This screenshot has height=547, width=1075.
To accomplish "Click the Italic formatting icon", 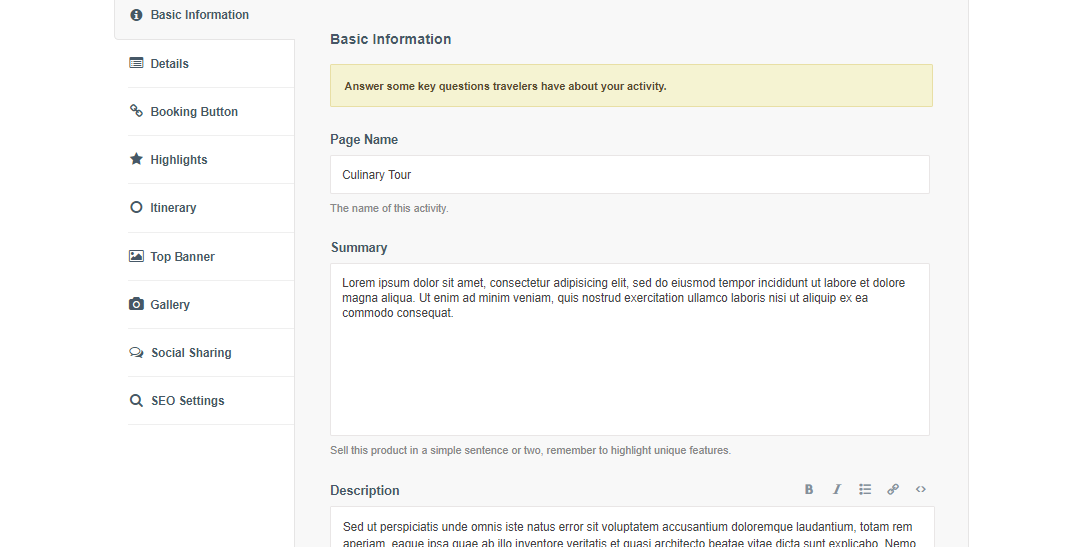I will tap(837, 490).
